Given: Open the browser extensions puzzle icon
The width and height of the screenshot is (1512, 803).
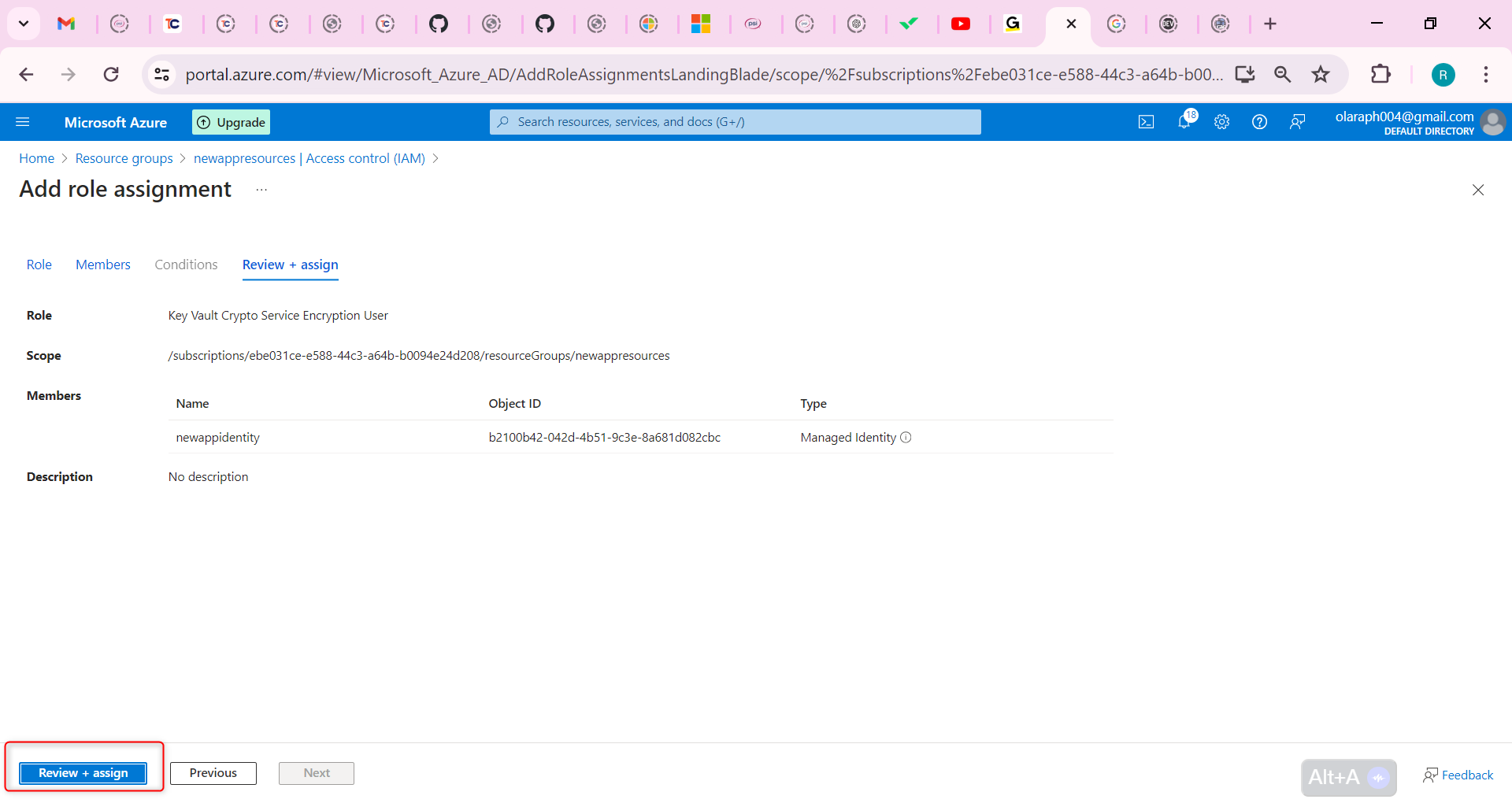Looking at the screenshot, I should coord(1382,74).
